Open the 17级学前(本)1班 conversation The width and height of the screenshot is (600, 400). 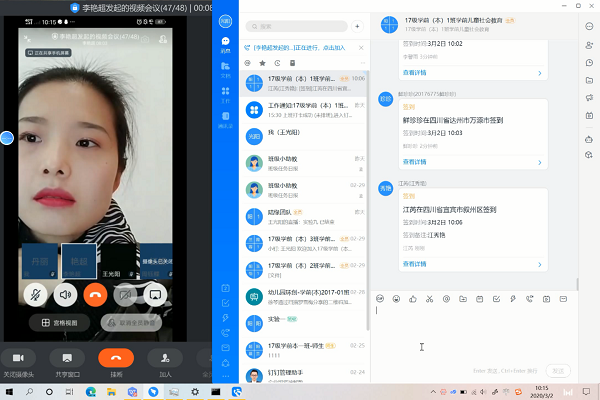(303, 83)
